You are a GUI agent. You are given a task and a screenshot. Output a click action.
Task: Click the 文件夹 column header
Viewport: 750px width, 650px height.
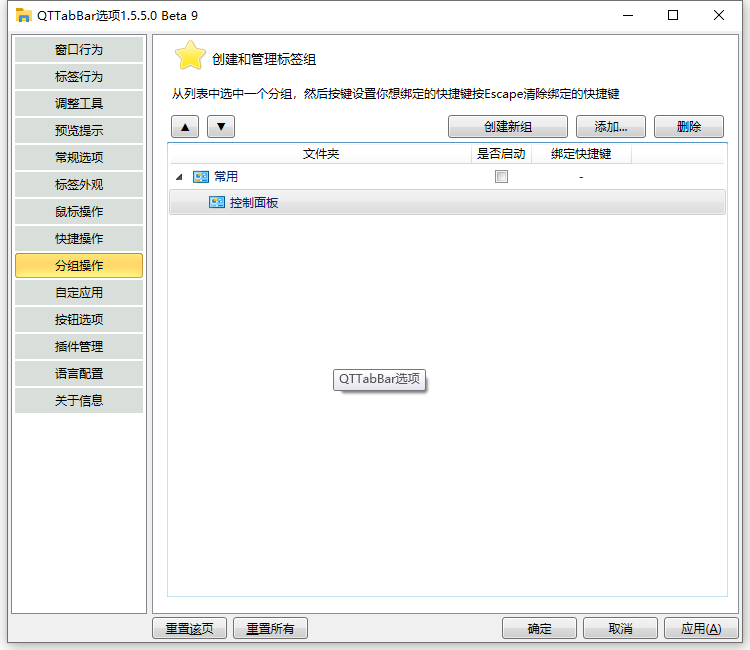320,154
